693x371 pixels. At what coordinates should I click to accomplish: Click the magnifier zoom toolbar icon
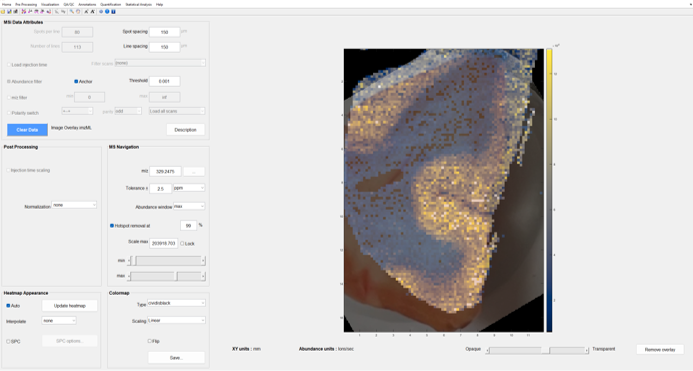tap(72, 11)
